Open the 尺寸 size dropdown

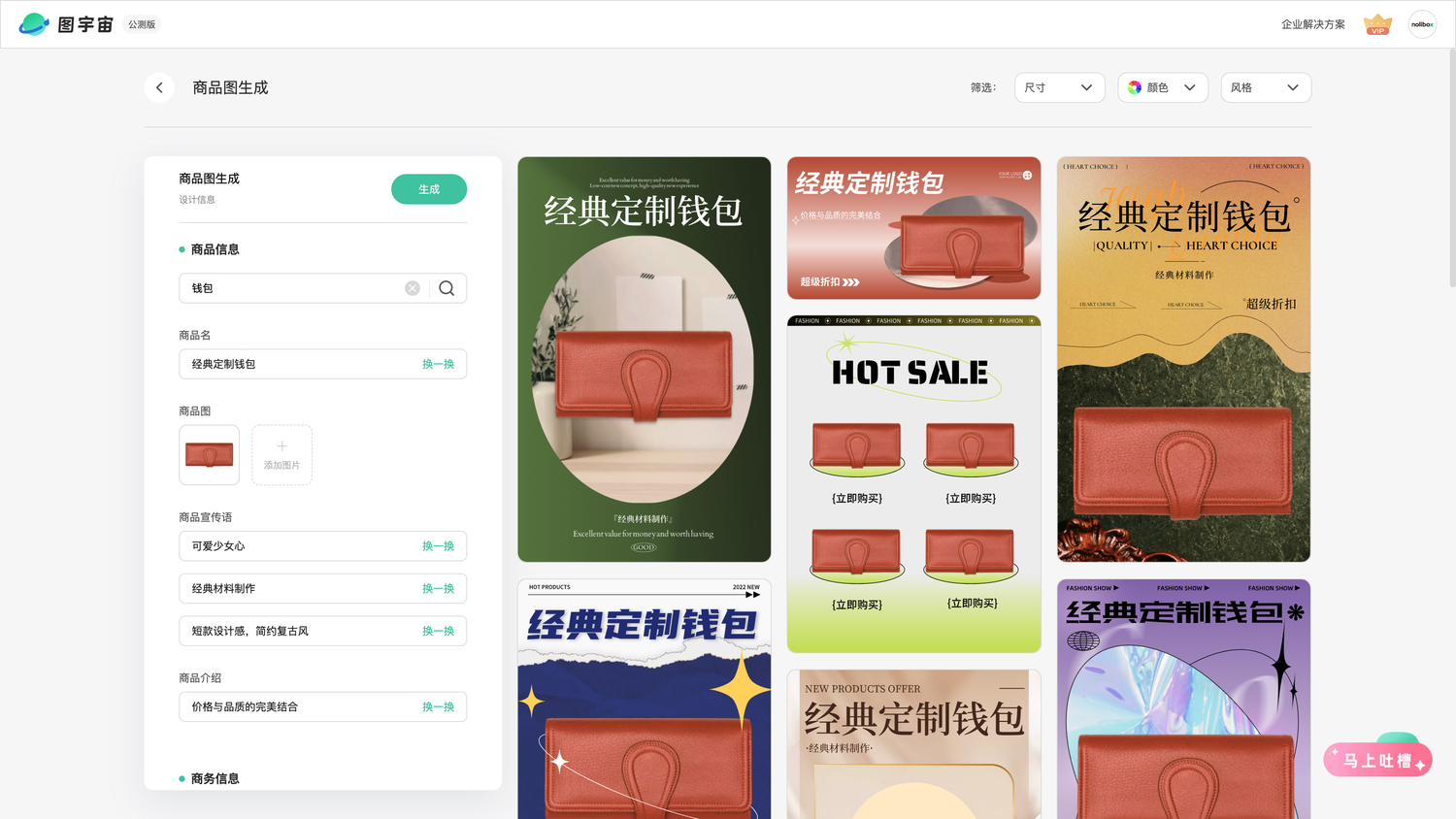point(1059,87)
